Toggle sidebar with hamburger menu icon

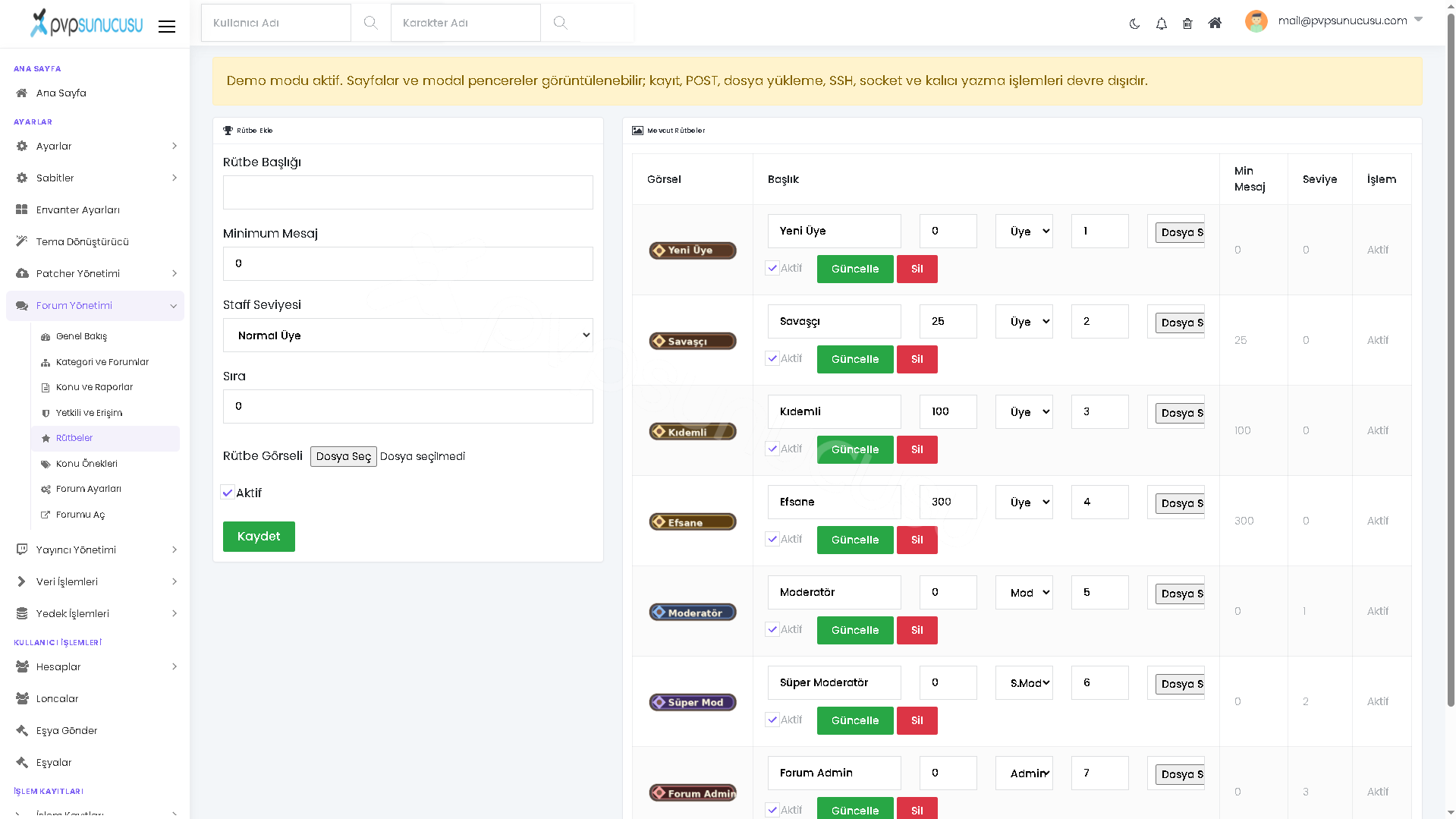coord(167,27)
